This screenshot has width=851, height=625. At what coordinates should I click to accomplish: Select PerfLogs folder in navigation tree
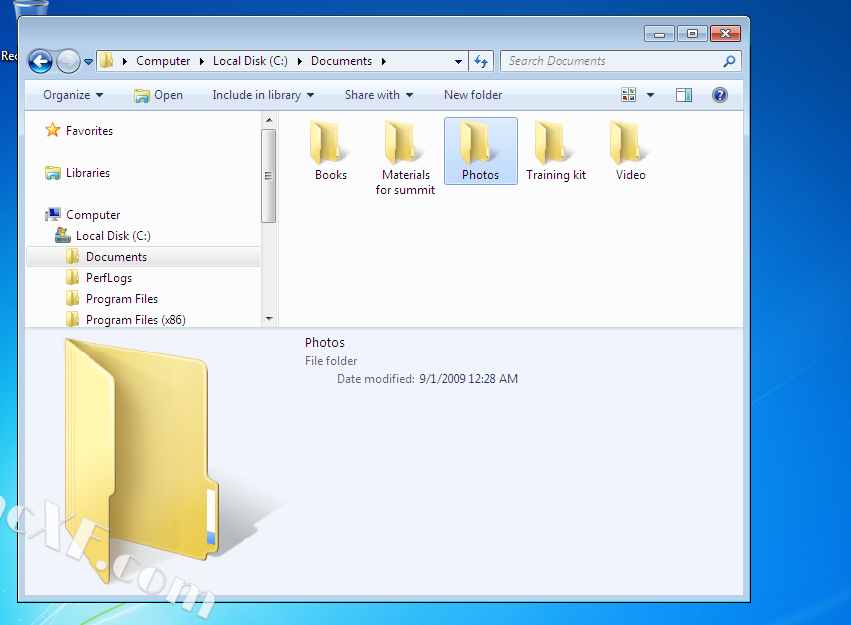(109, 278)
